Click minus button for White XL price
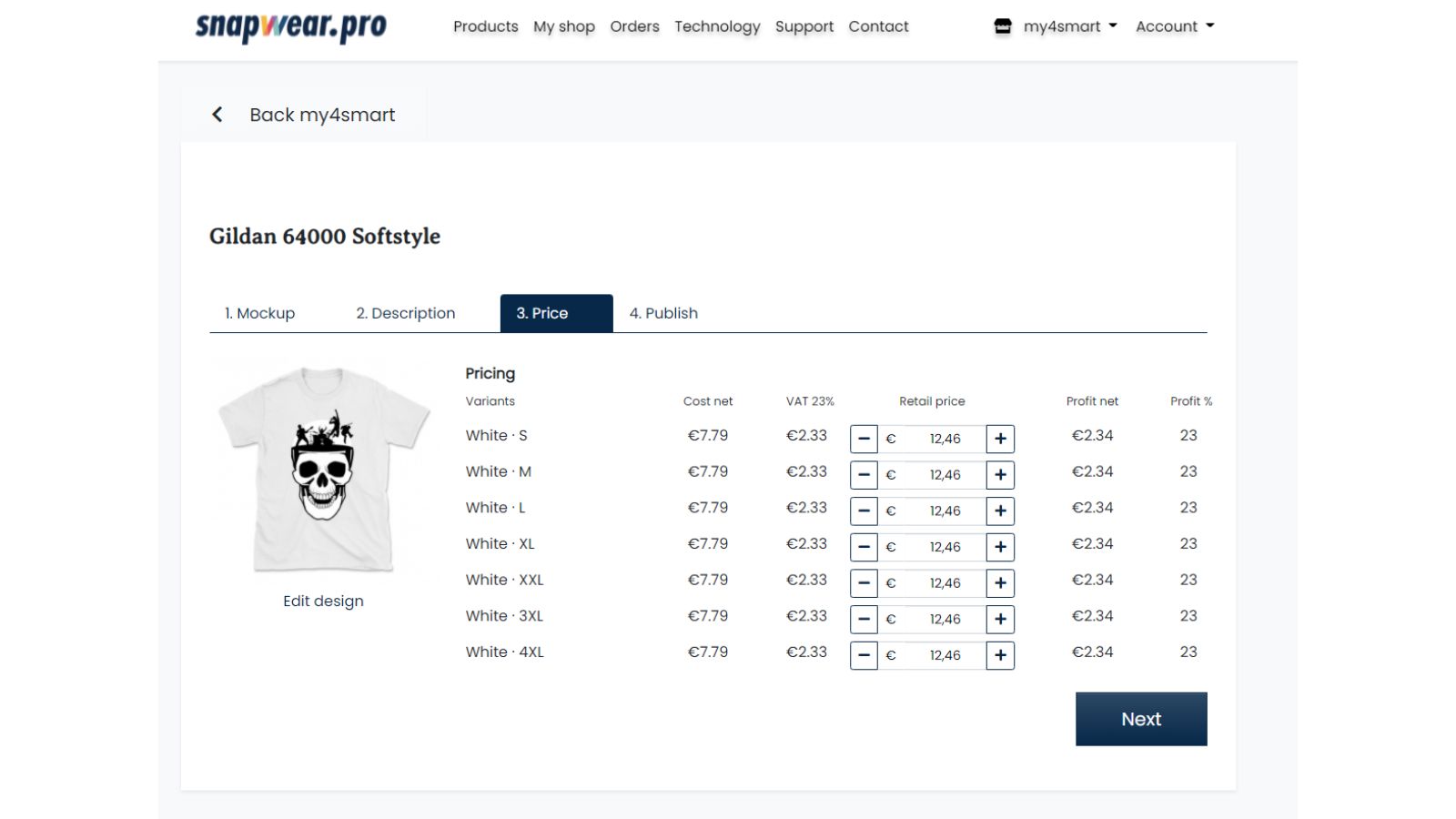Viewport: 1456px width, 819px height. click(864, 547)
